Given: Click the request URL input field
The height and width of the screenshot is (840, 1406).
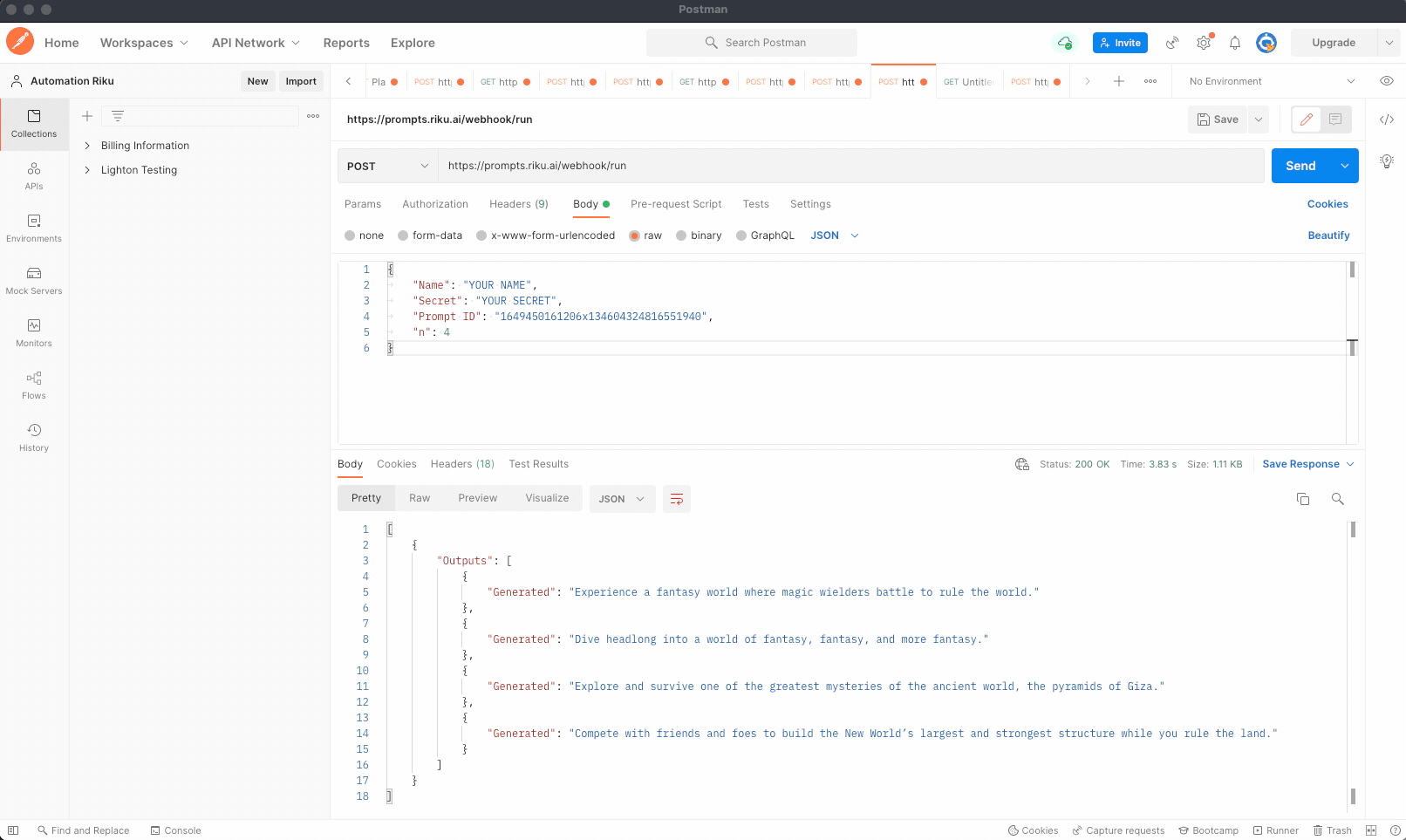Looking at the screenshot, I should coord(850,166).
